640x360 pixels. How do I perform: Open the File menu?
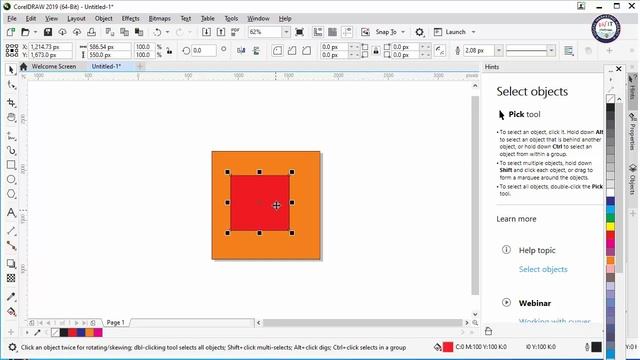coord(12,18)
